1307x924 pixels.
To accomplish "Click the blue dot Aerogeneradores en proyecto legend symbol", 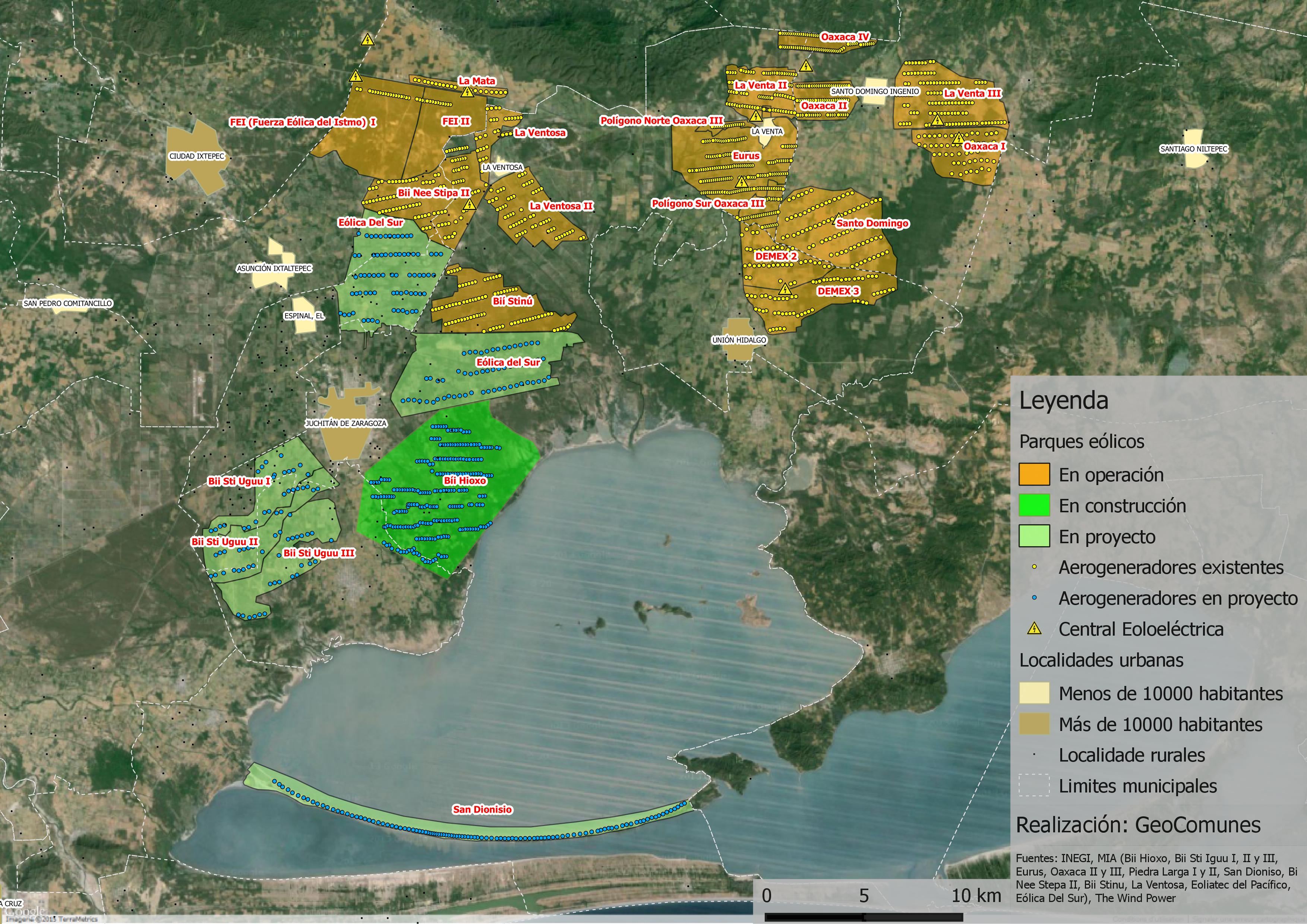I will [1034, 598].
